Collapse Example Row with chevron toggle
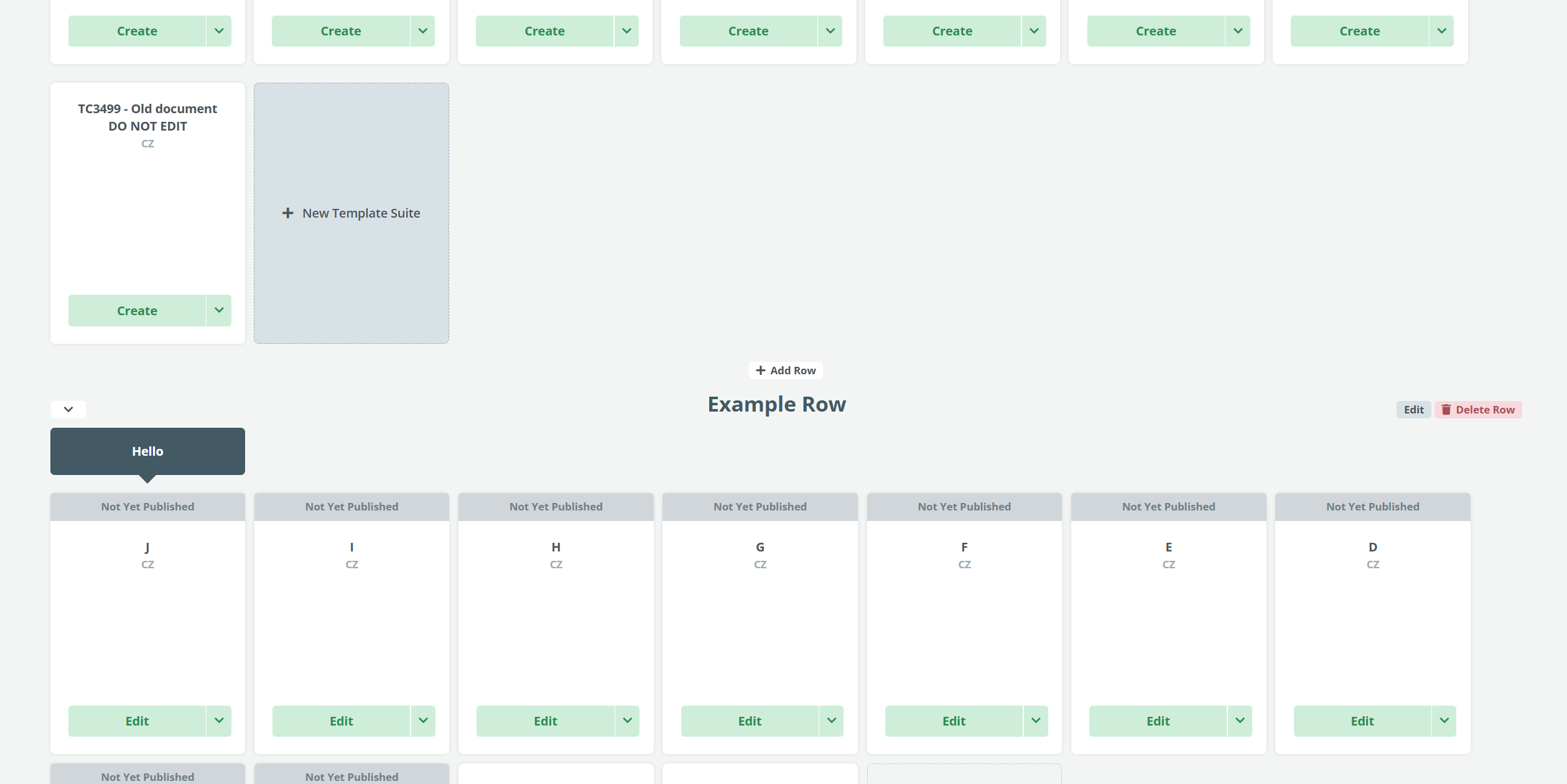 pos(68,409)
